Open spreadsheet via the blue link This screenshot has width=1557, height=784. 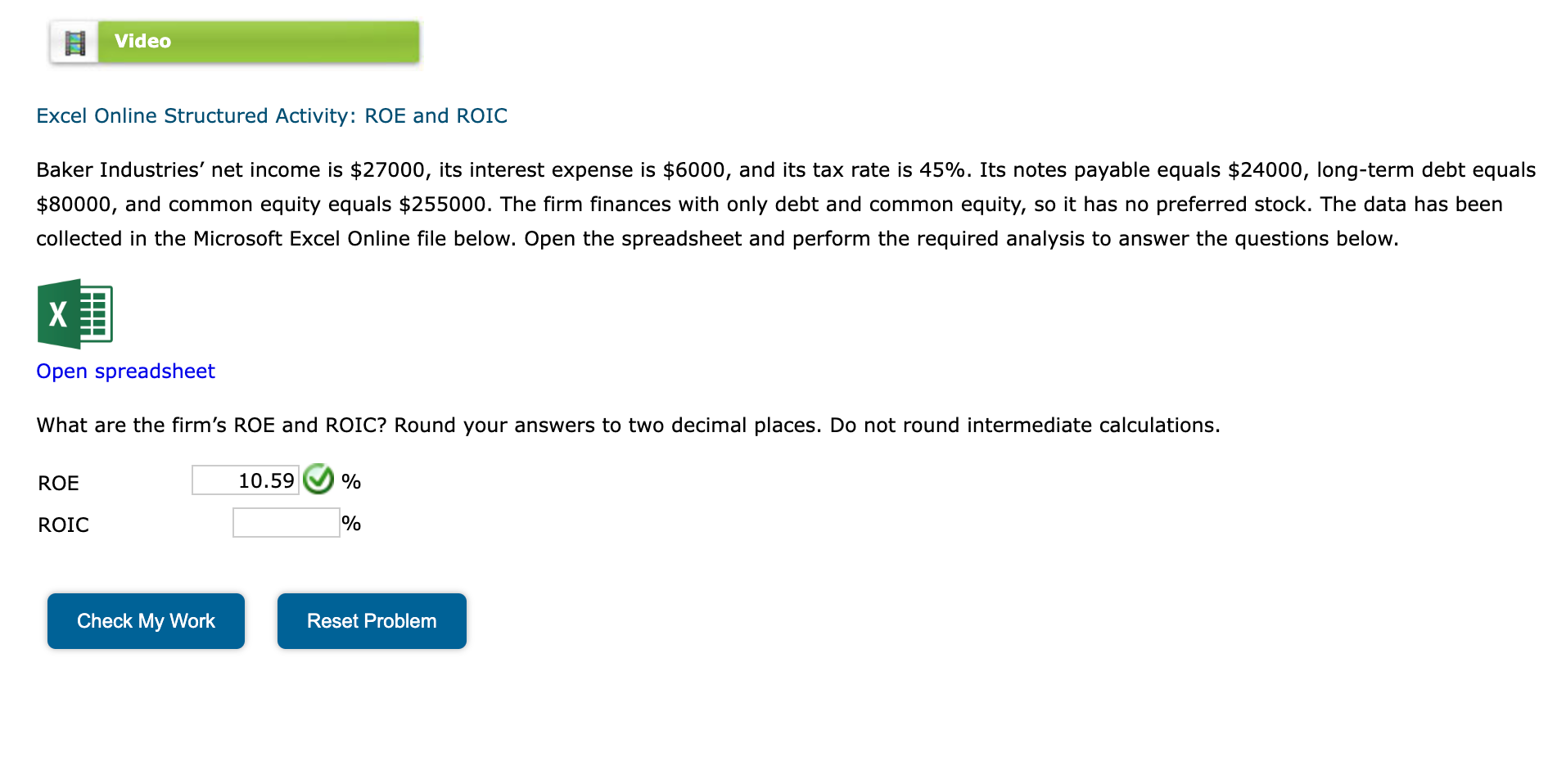[x=124, y=371]
